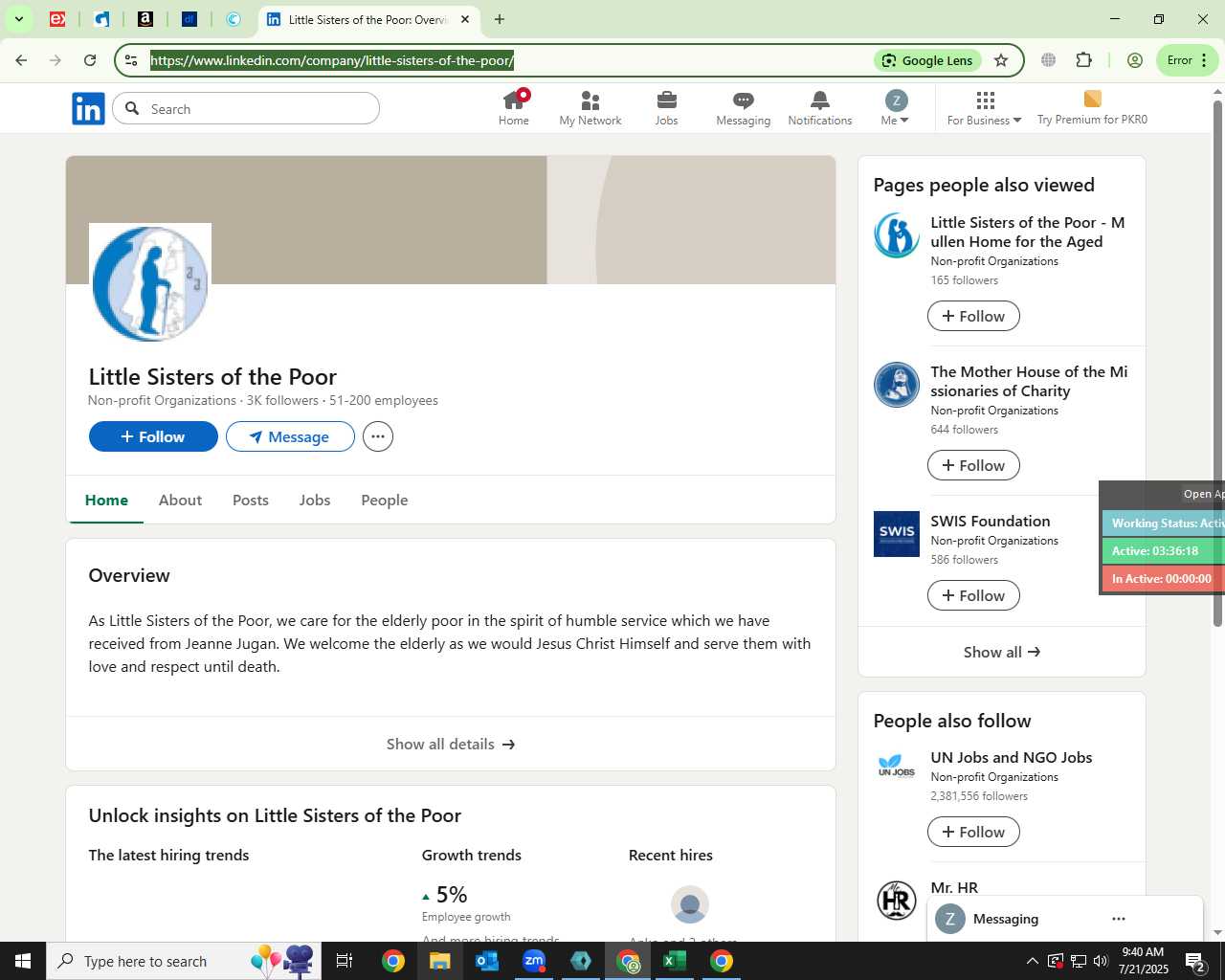The image size is (1225, 980).
Task: Switch to the People tab
Action: (x=385, y=500)
